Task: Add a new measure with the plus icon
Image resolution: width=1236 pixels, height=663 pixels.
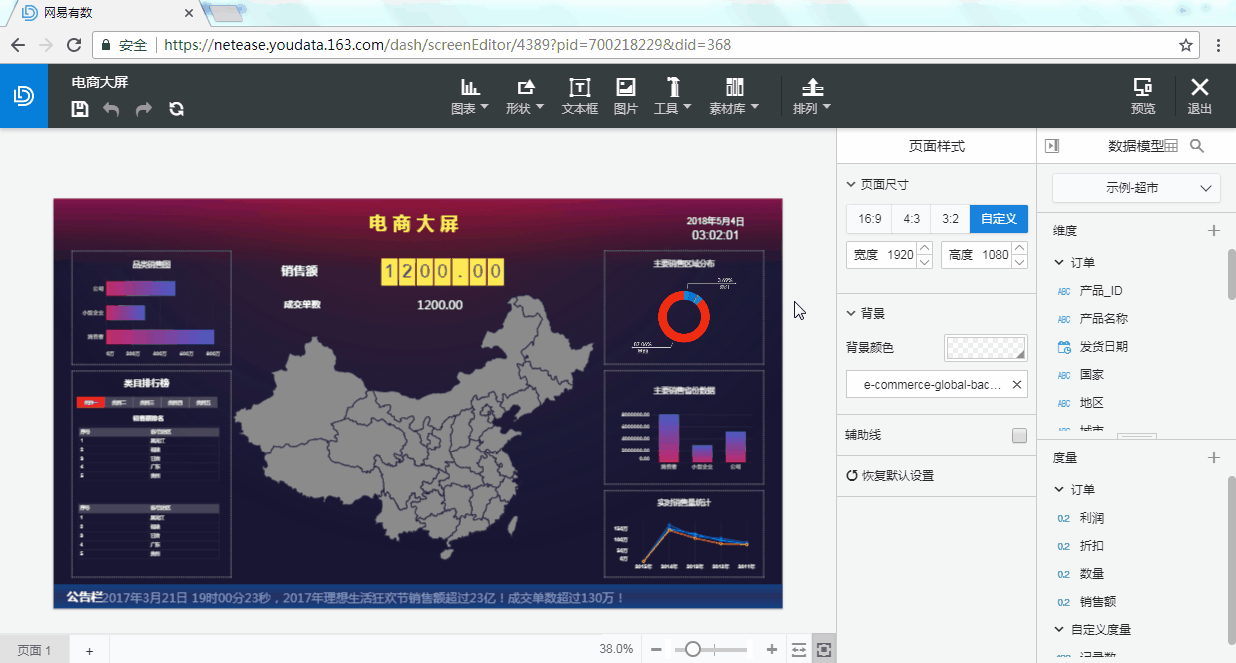Action: click(x=1214, y=458)
